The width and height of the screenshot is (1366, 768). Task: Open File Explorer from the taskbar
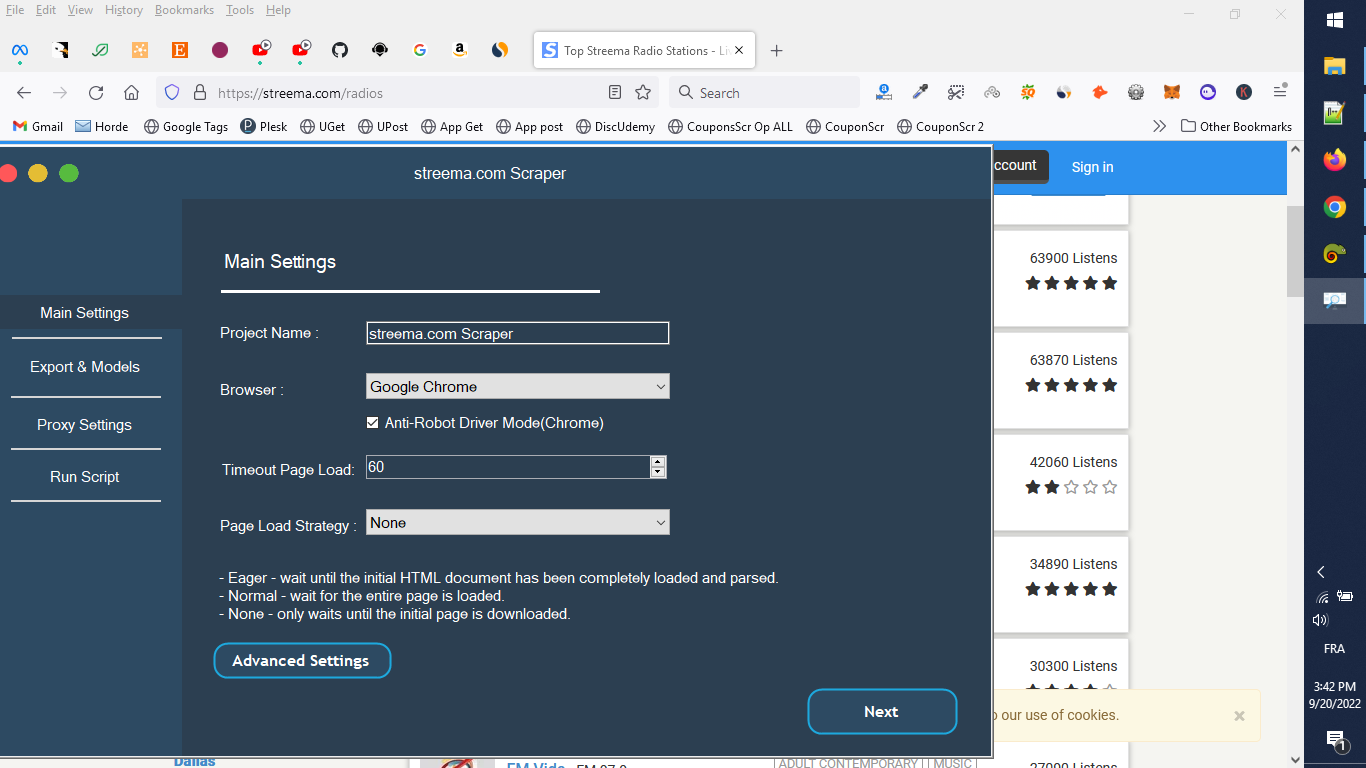click(1334, 66)
